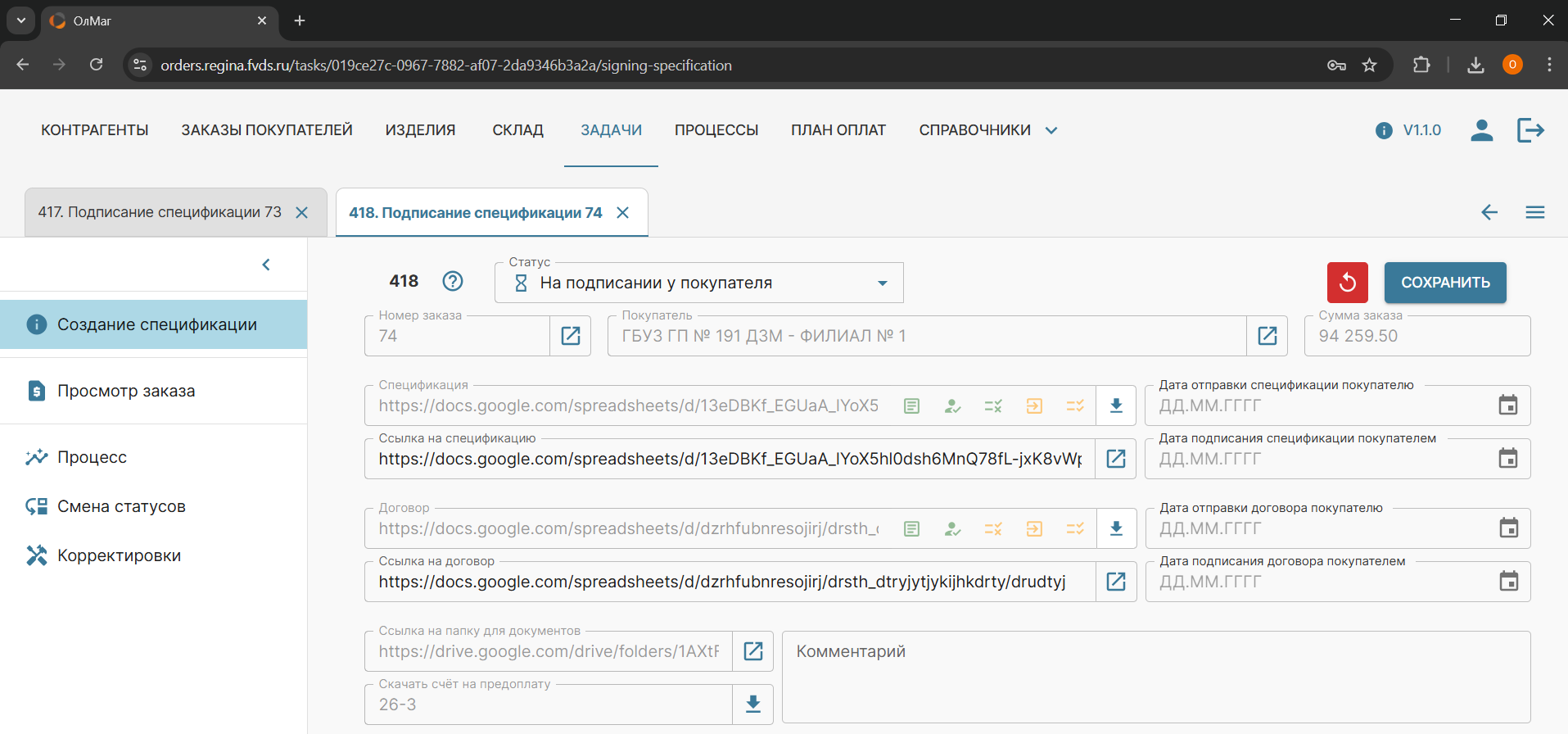Open documents folder link icon
The height and width of the screenshot is (734, 1568).
click(x=753, y=651)
